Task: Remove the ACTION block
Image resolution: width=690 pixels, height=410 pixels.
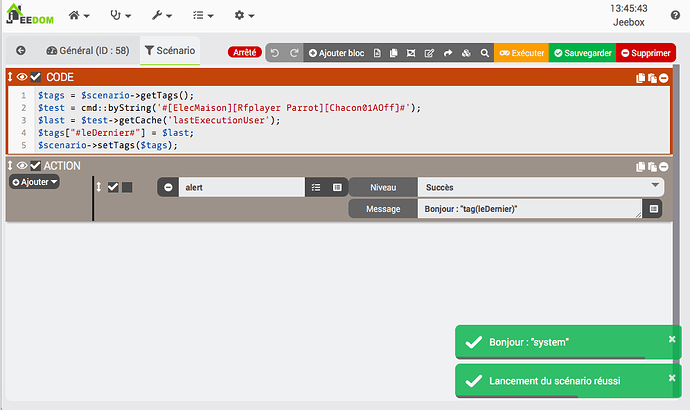Action: point(664,167)
